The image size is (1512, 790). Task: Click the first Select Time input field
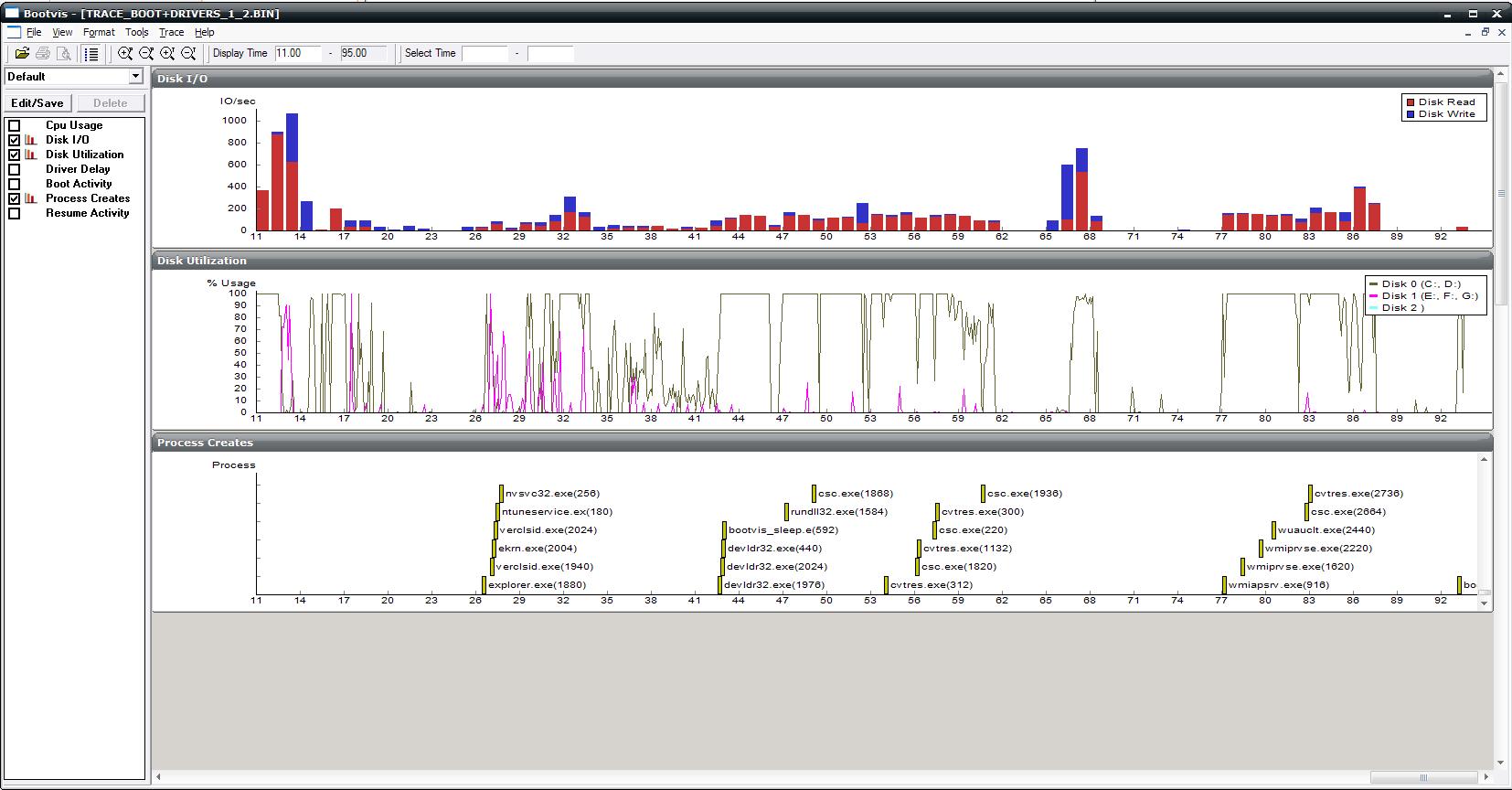click(484, 53)
